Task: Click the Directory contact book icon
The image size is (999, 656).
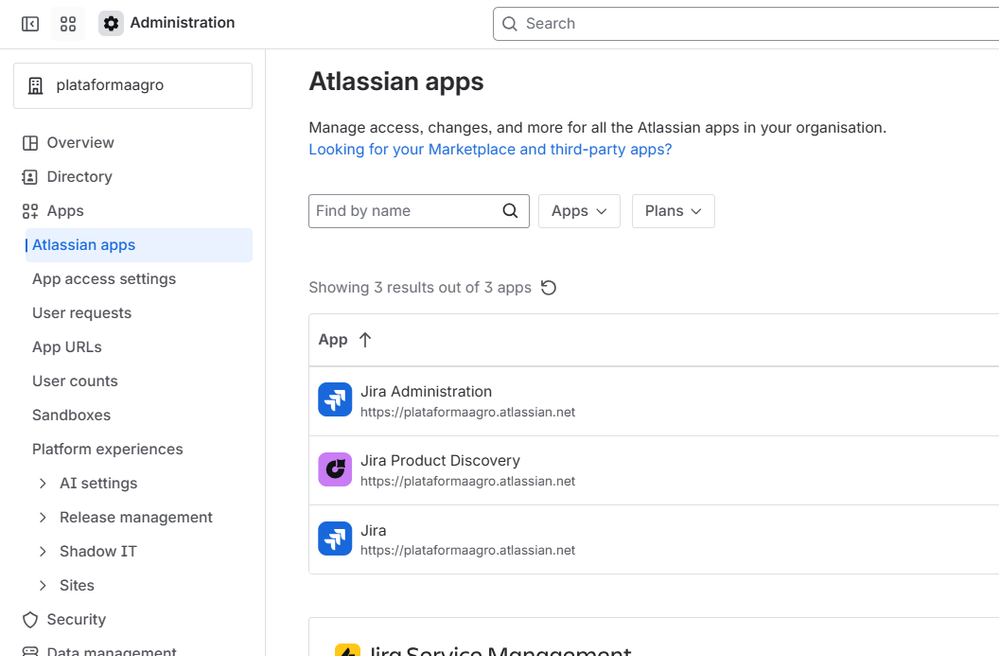Action: coord(30,176)
